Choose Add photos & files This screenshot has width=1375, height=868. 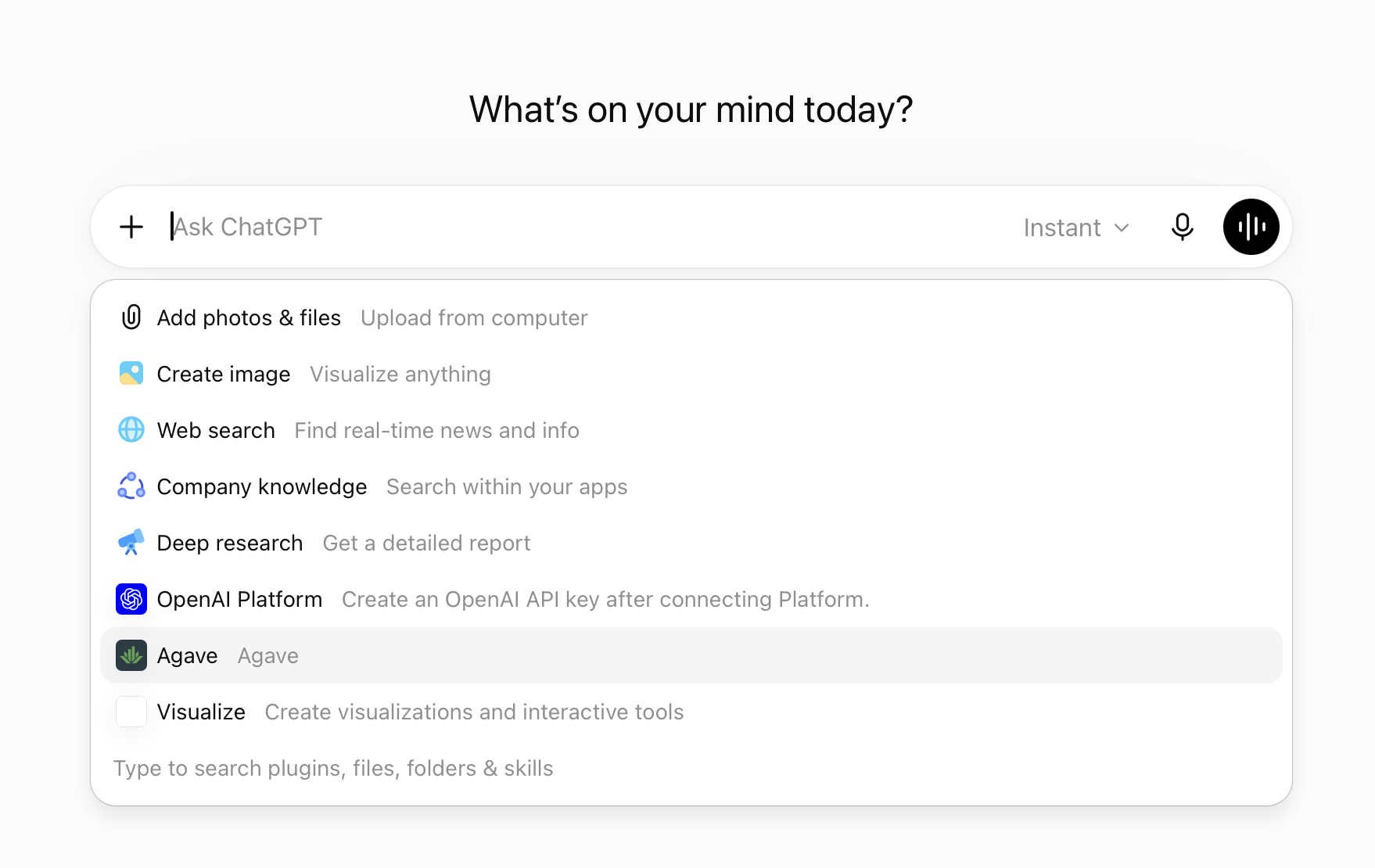click(x=691, y=317)
